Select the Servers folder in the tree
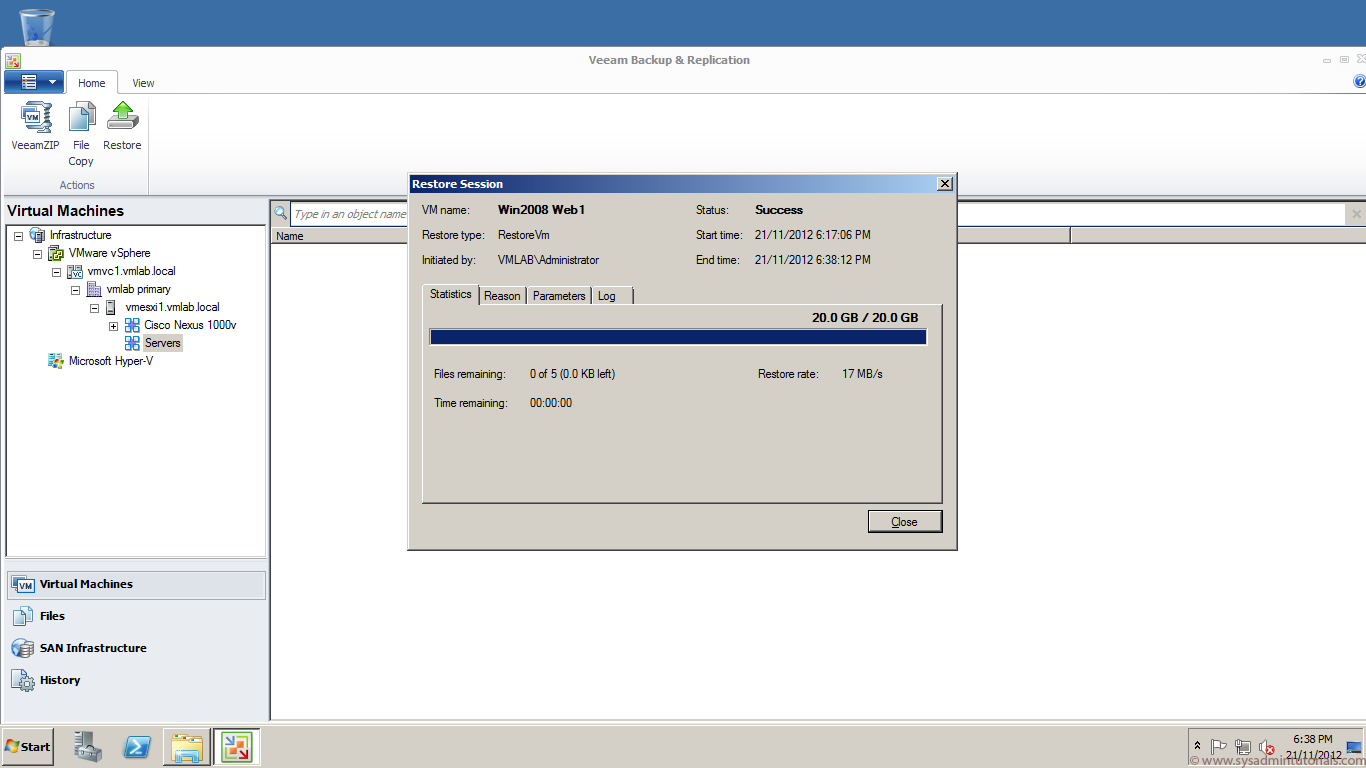This screenshot has width=1366, height=768. tap(163, 343)
